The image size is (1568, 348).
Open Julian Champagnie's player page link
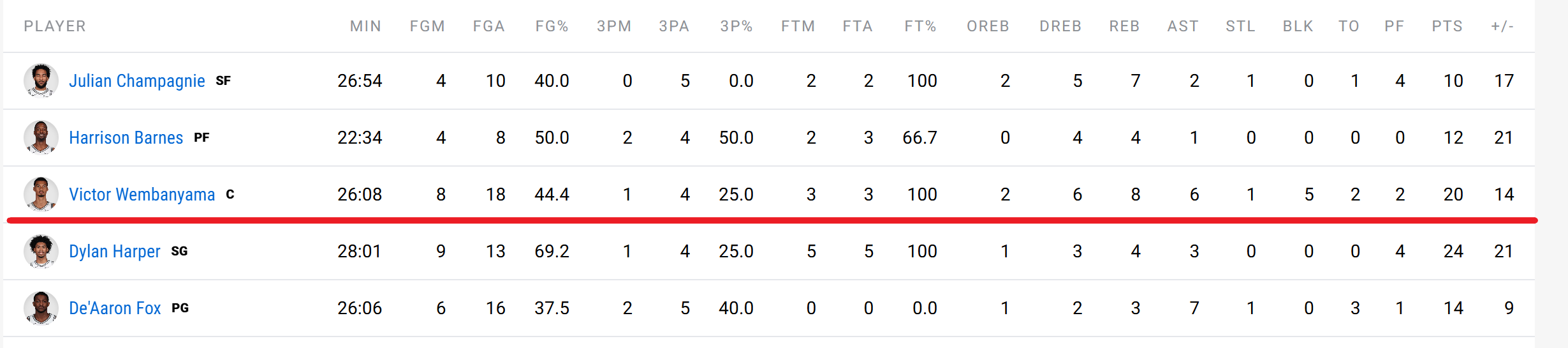click(136, 81)
